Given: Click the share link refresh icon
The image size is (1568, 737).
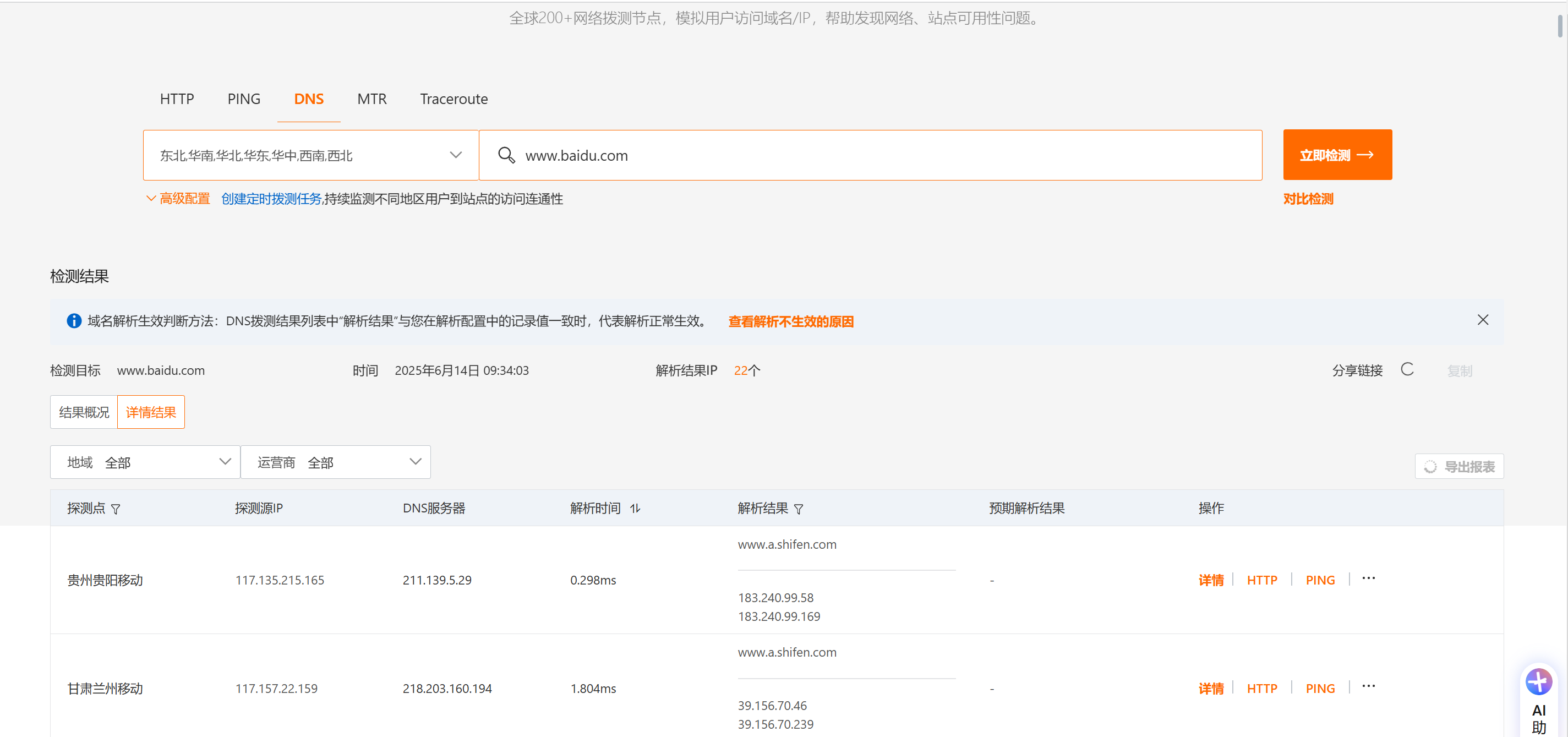Looking at the screenshot, I should [1407, 369].
